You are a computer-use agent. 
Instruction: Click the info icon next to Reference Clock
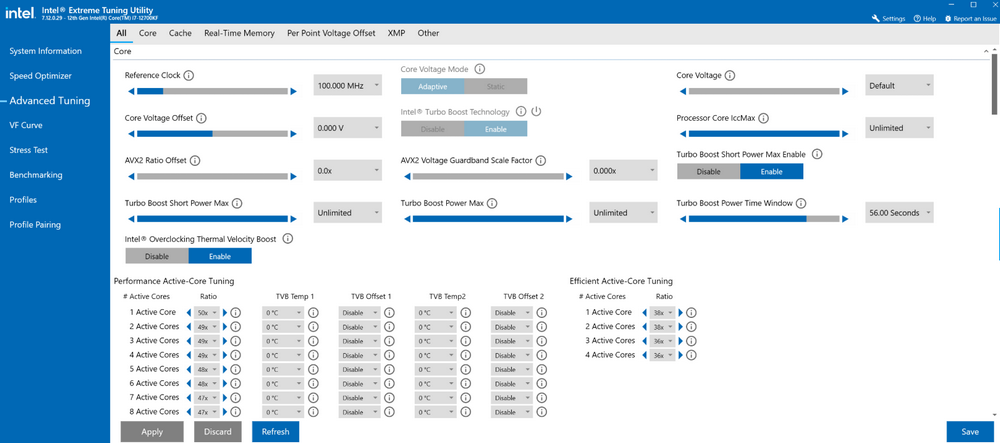pos(188,75)
